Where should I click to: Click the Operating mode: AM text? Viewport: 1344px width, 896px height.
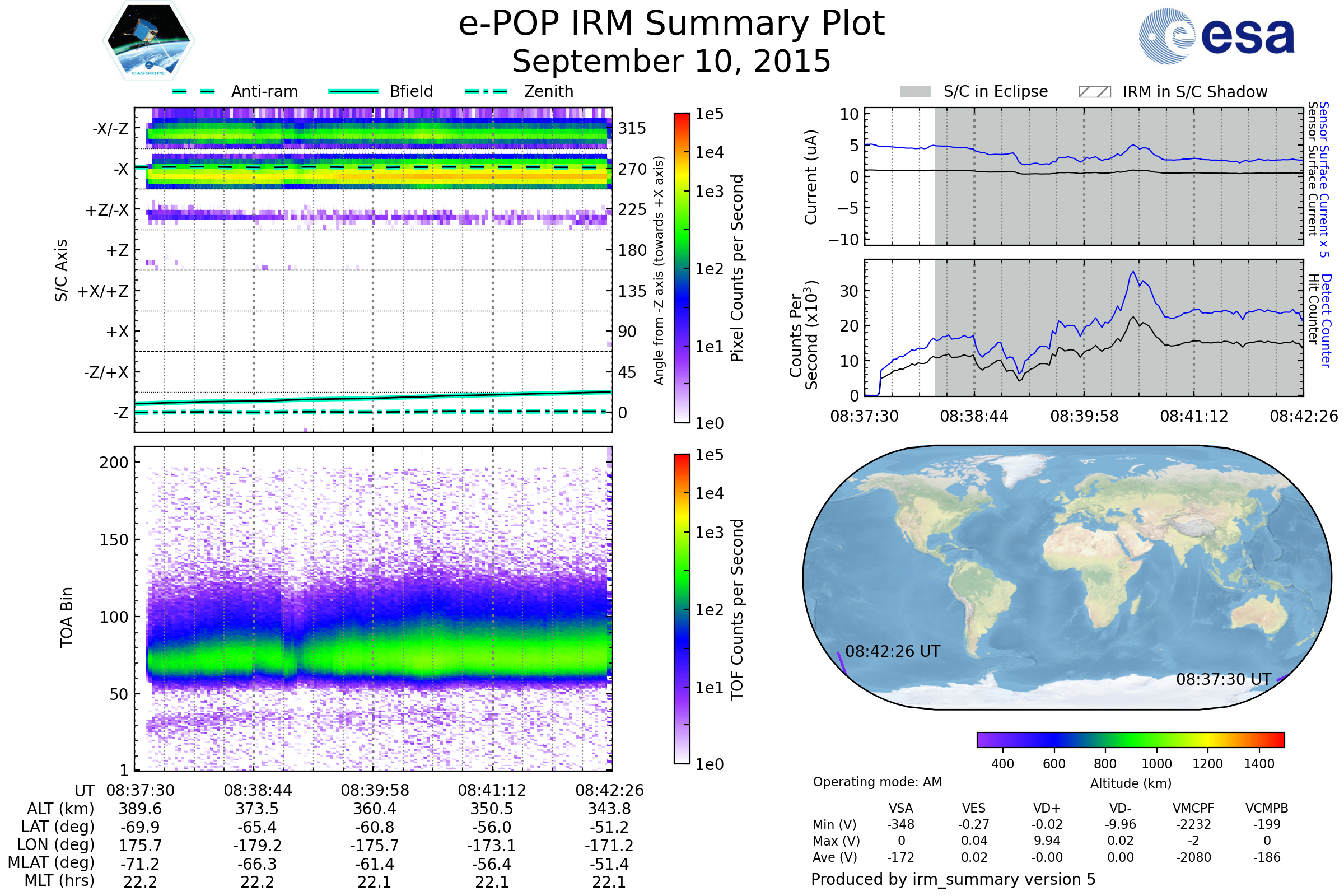[877, 782]
